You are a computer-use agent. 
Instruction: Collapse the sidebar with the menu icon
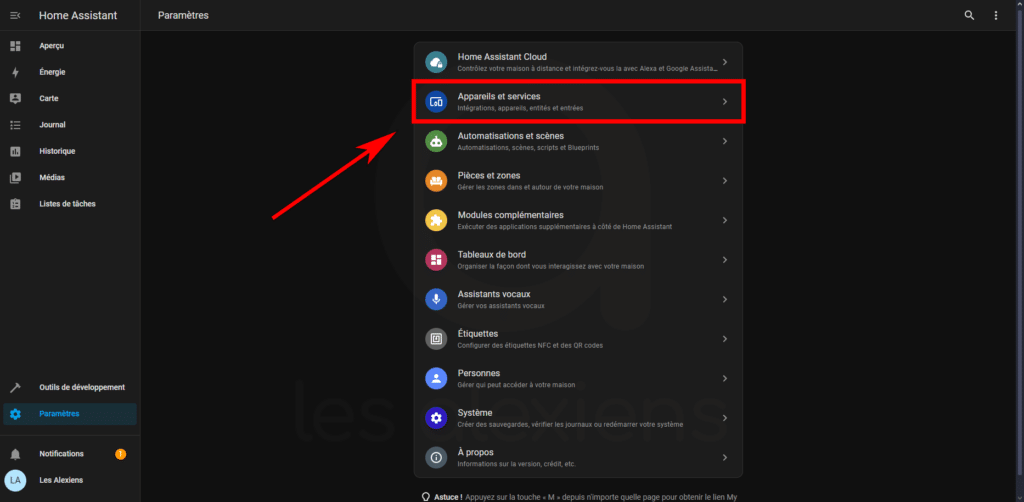[x=16, y=16]
